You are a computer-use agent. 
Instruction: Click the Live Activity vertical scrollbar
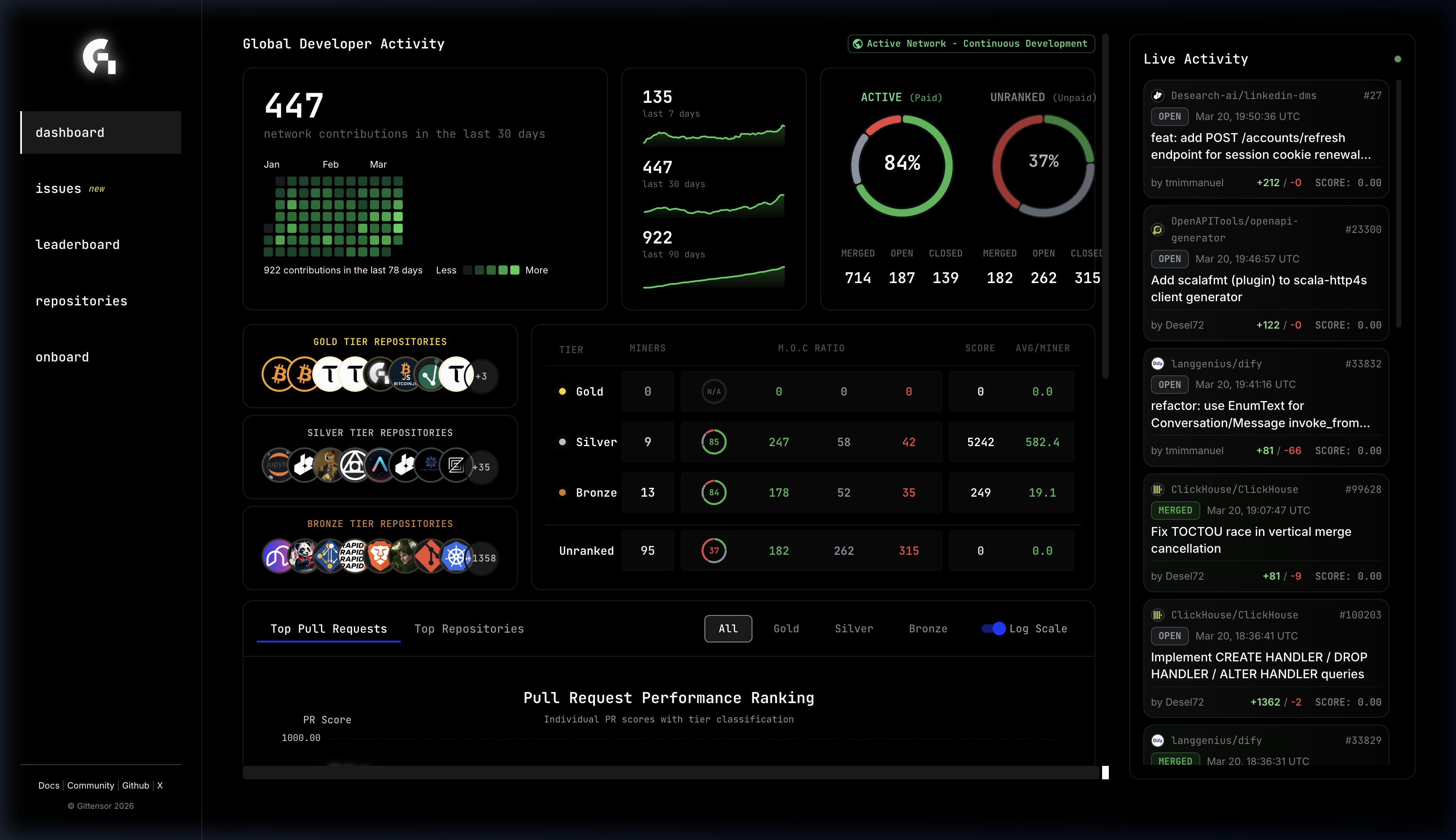pos(1398,203)
